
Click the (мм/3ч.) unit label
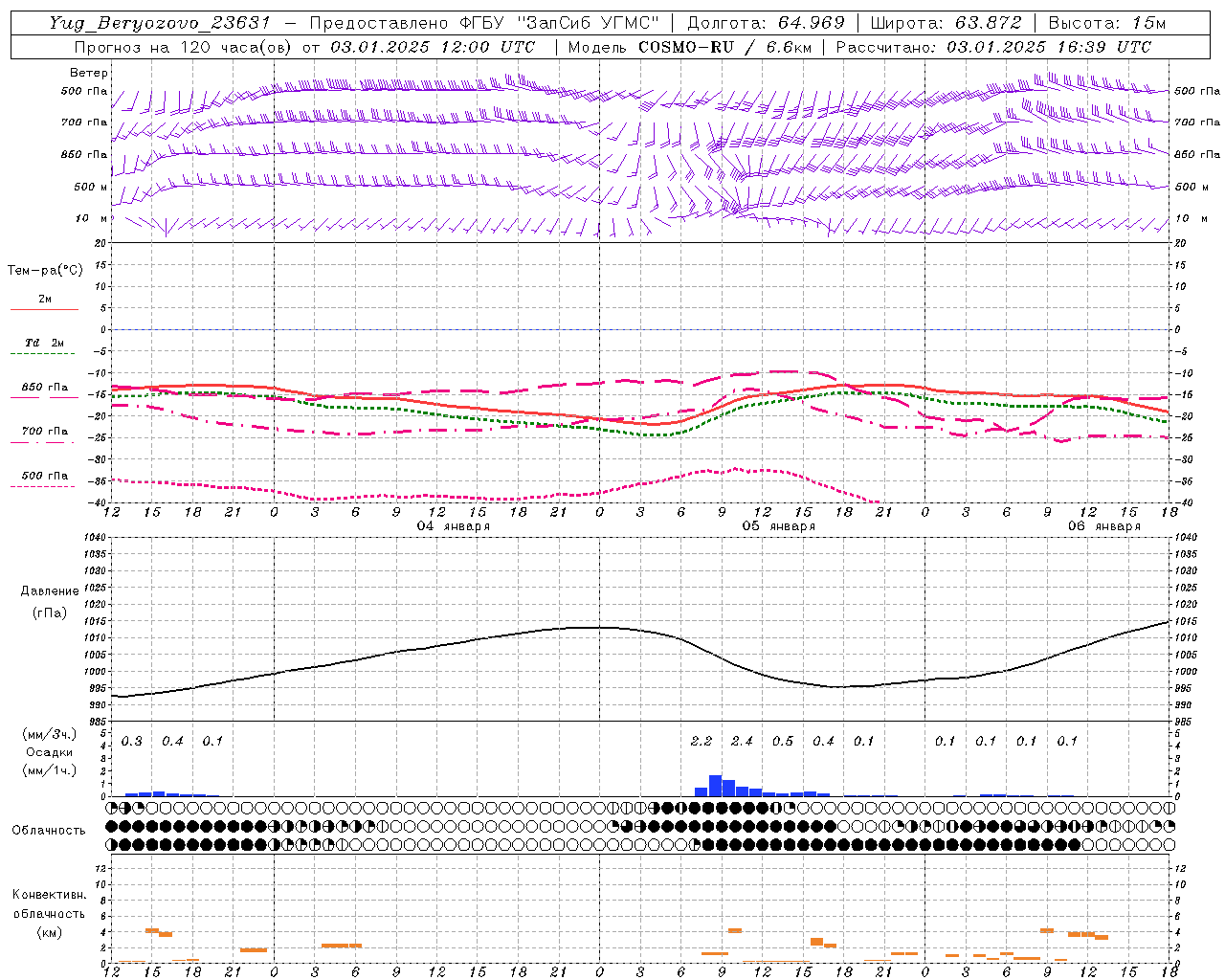[49, 735]
